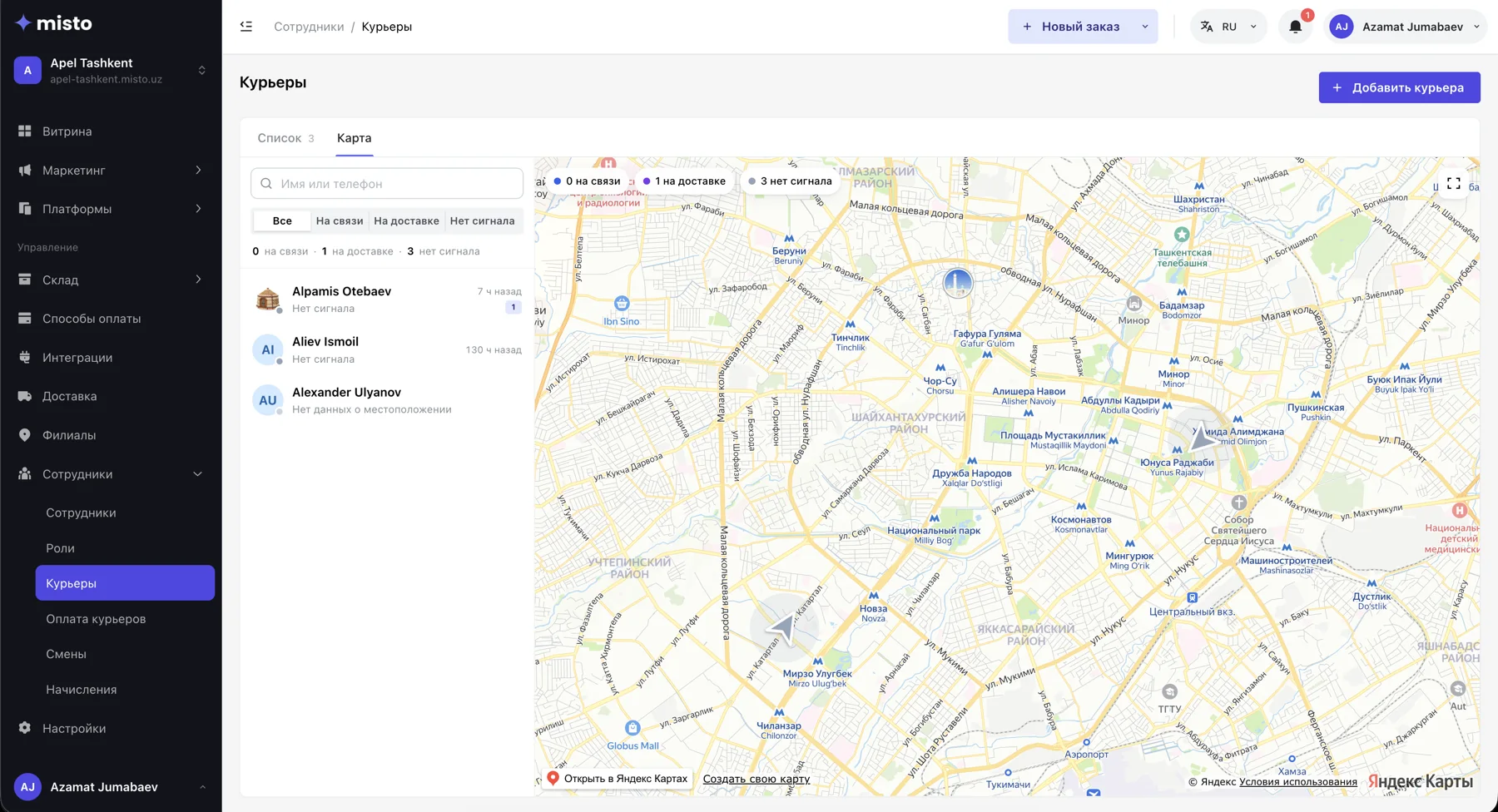1498x812 pixels.
Task: Collapse the Сотрудники section chevron
Action: 198,474
